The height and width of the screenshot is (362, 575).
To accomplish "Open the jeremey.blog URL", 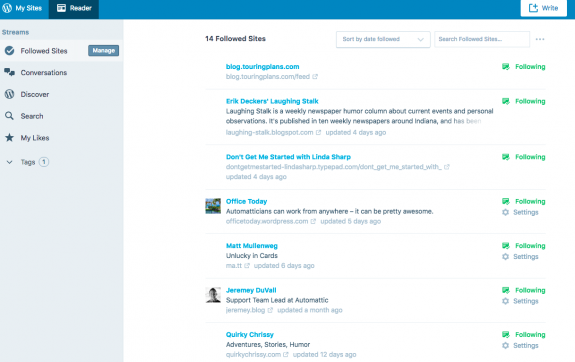I will (x=245, y=310).
